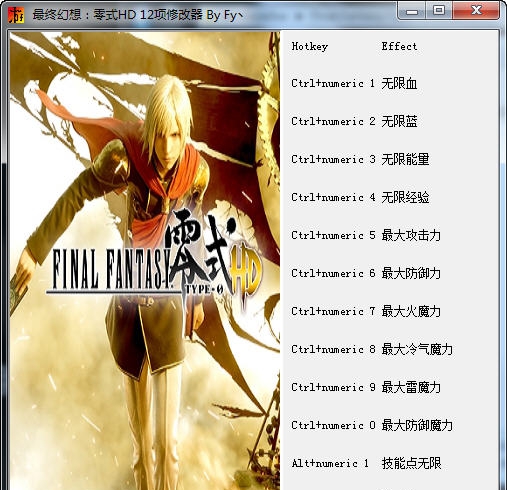Select the 最大雷魔力 effect text
This screenshot has height=490, width=507.
coord(411,387)
